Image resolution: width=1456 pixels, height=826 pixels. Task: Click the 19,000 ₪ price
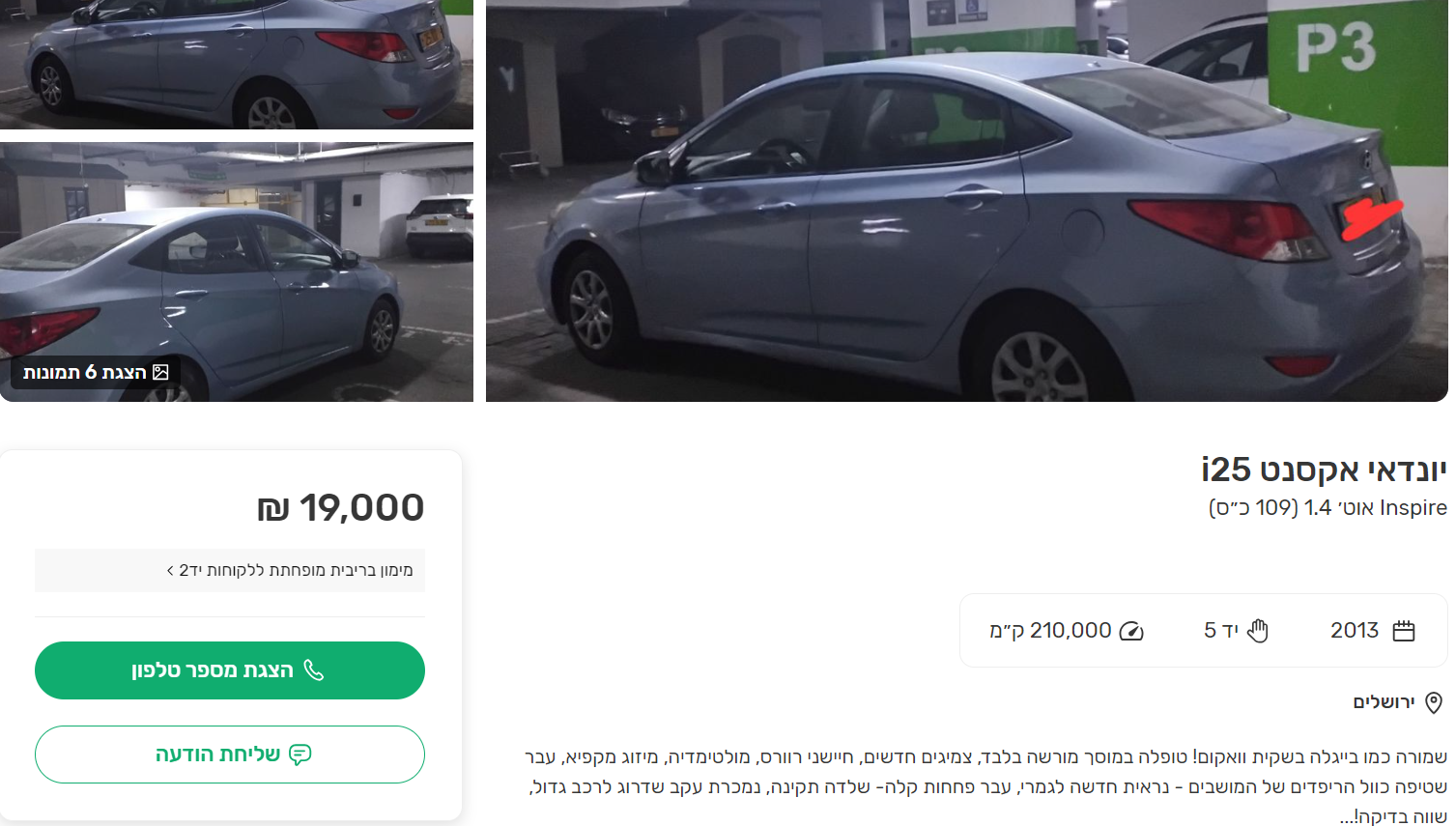tap(340, 507)
